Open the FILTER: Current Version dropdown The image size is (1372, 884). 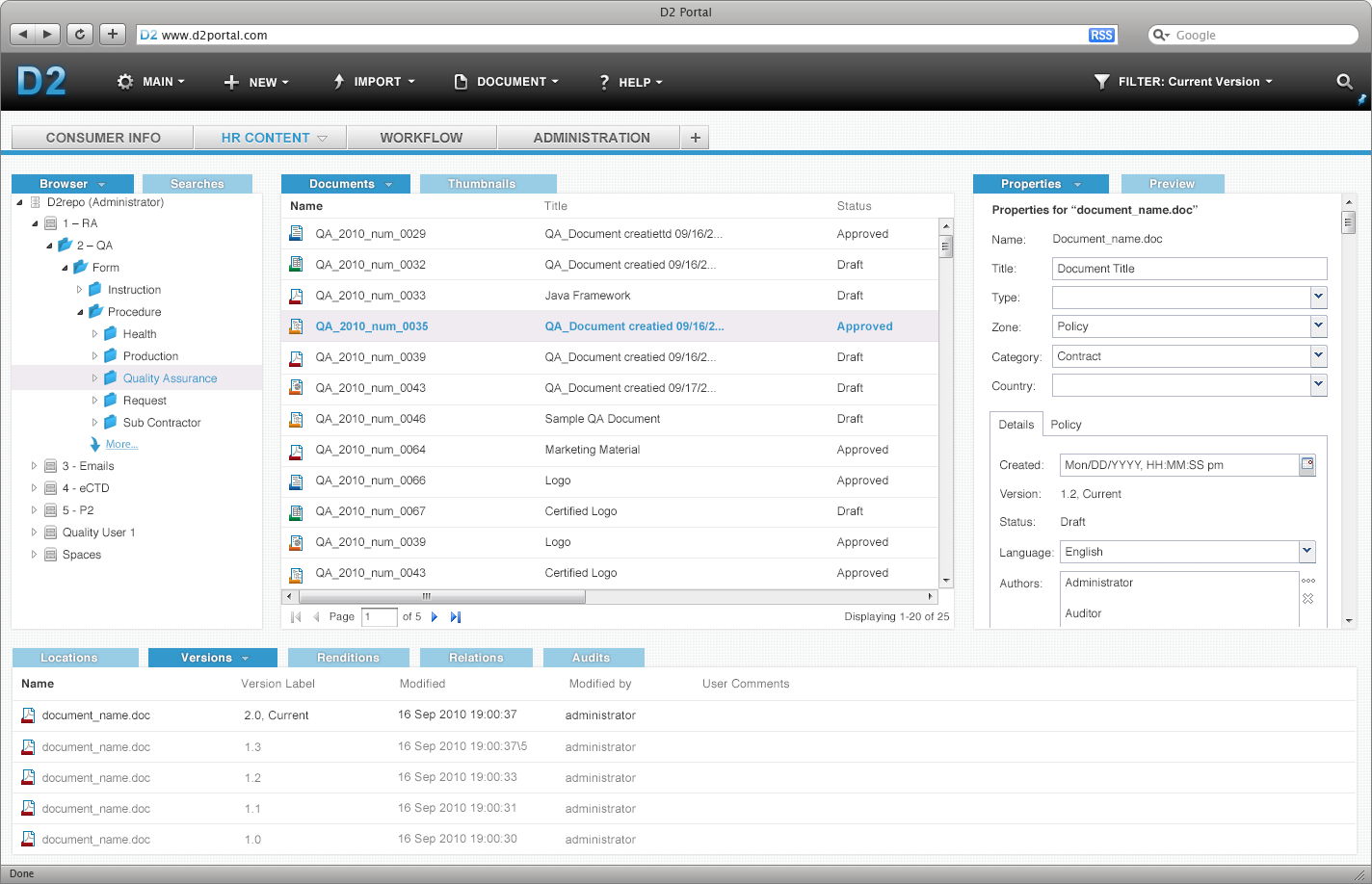pos(1184,82)
